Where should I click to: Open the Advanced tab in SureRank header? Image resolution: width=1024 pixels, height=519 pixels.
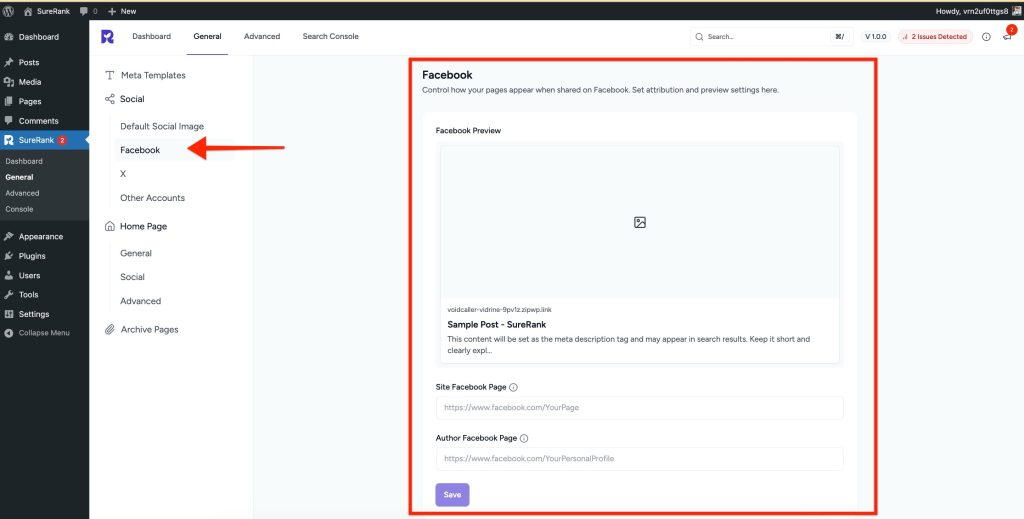[x=262, y=37]
